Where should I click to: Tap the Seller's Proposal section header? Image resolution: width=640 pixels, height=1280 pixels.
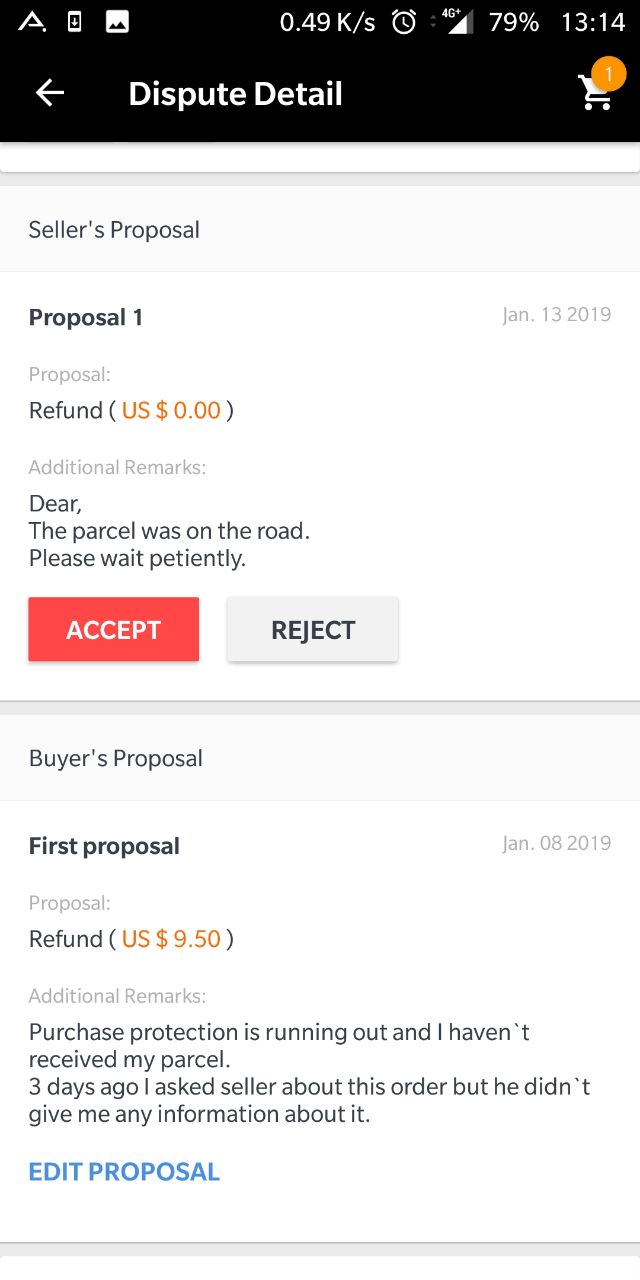point(320,229)
